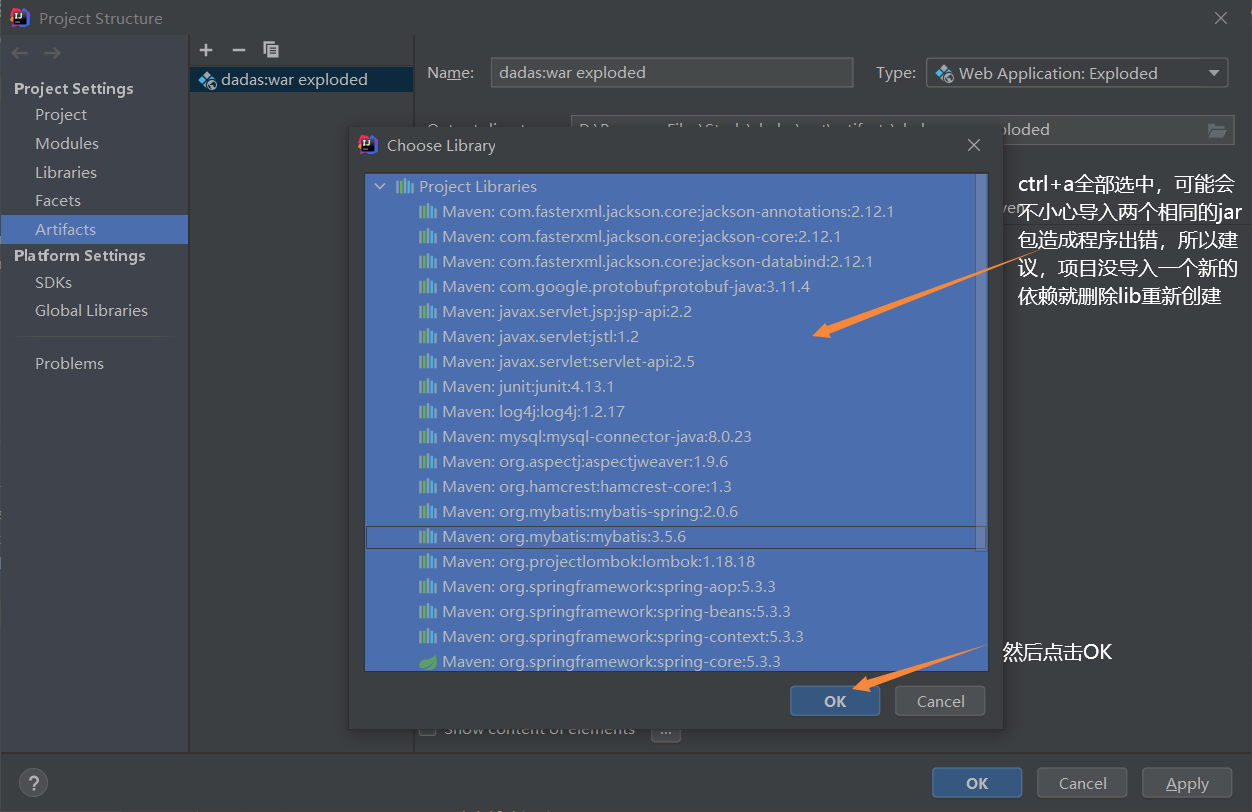Click library icon beside mysql-connector-java entry
This screenshot has height=812, width=1252.
pos(427,437)
